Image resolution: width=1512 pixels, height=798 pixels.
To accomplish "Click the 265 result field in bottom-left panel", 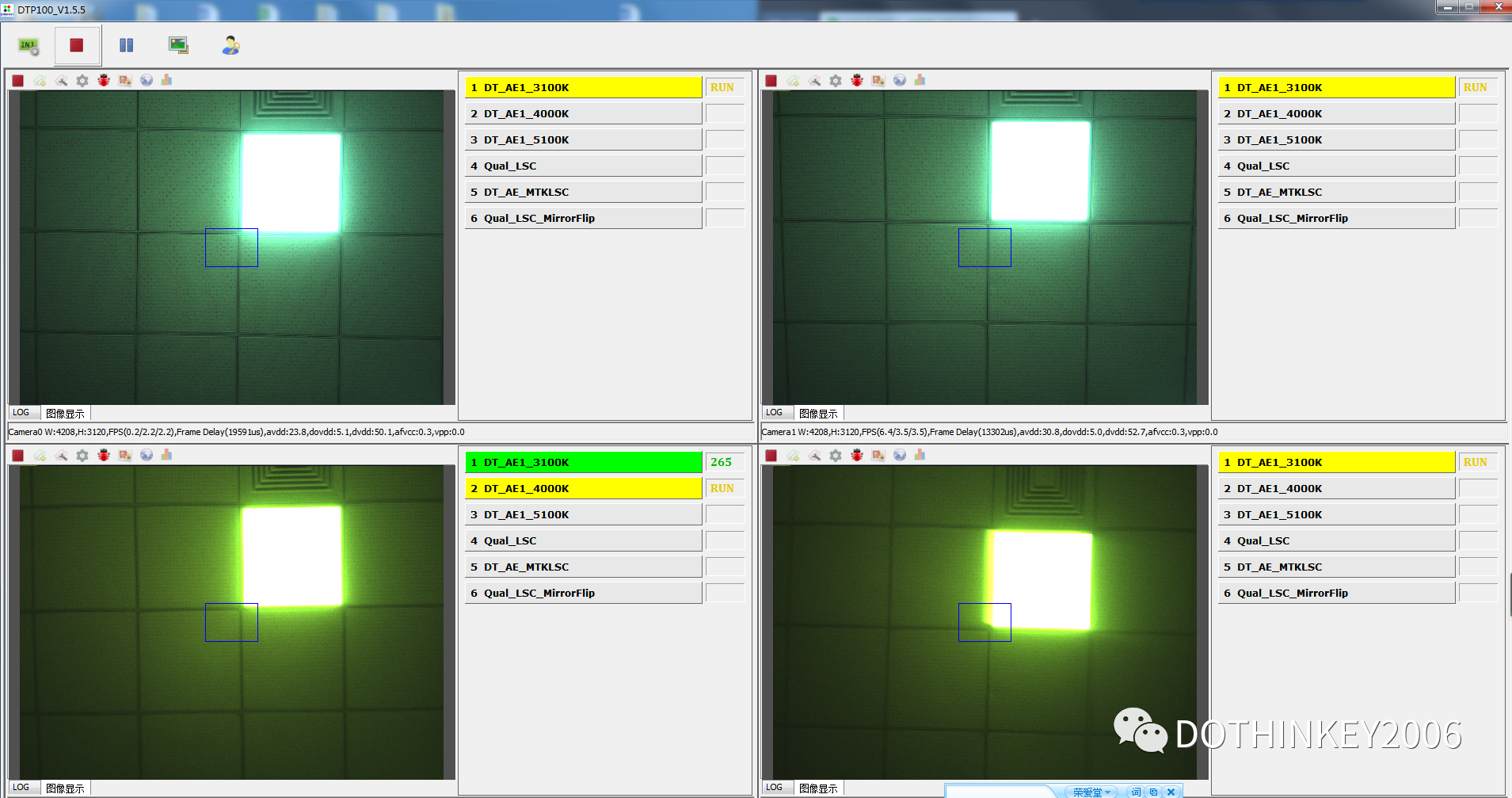I will click(x=724, y=463).
